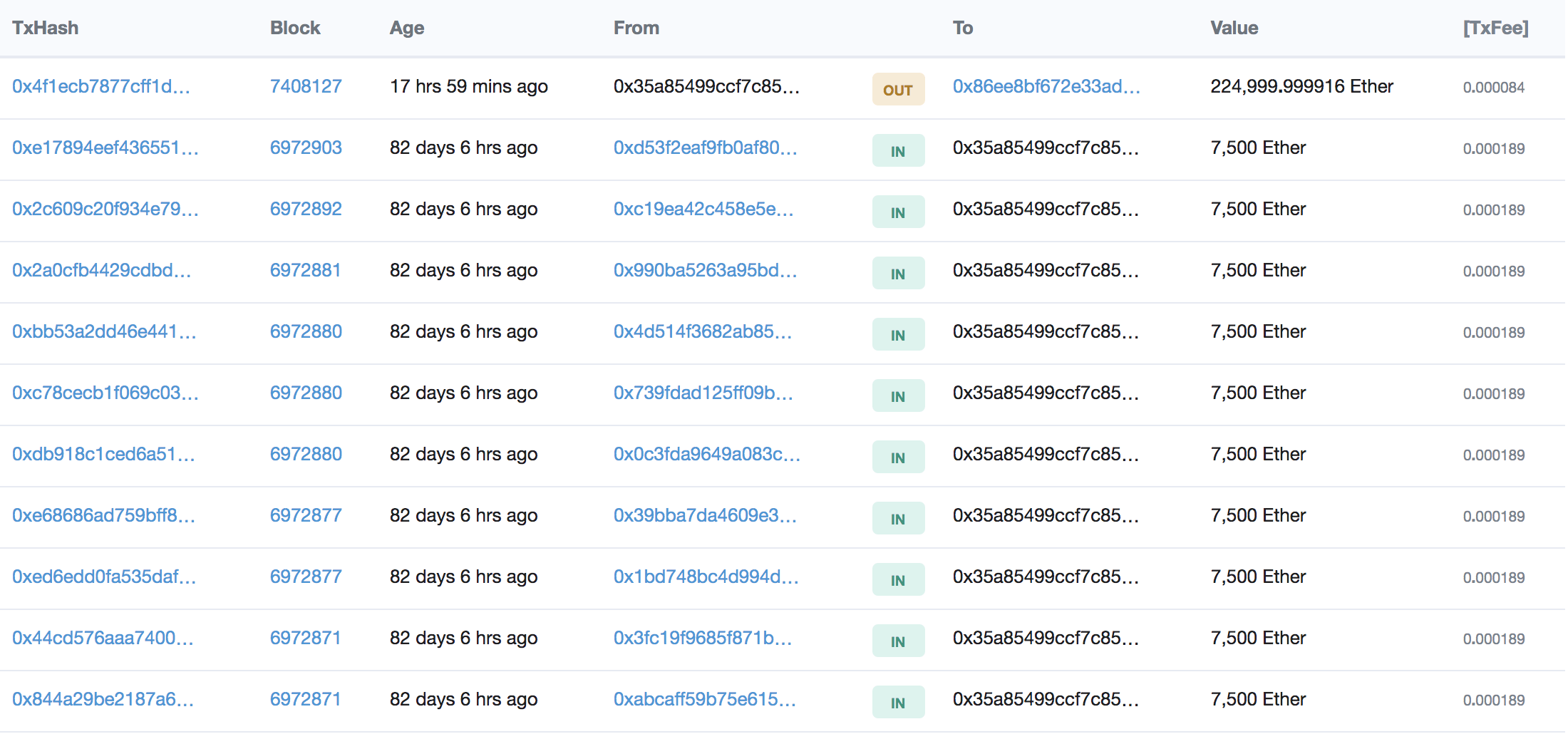Open transaction 0x844a29be2187a6...

click(x=103, y=699)
